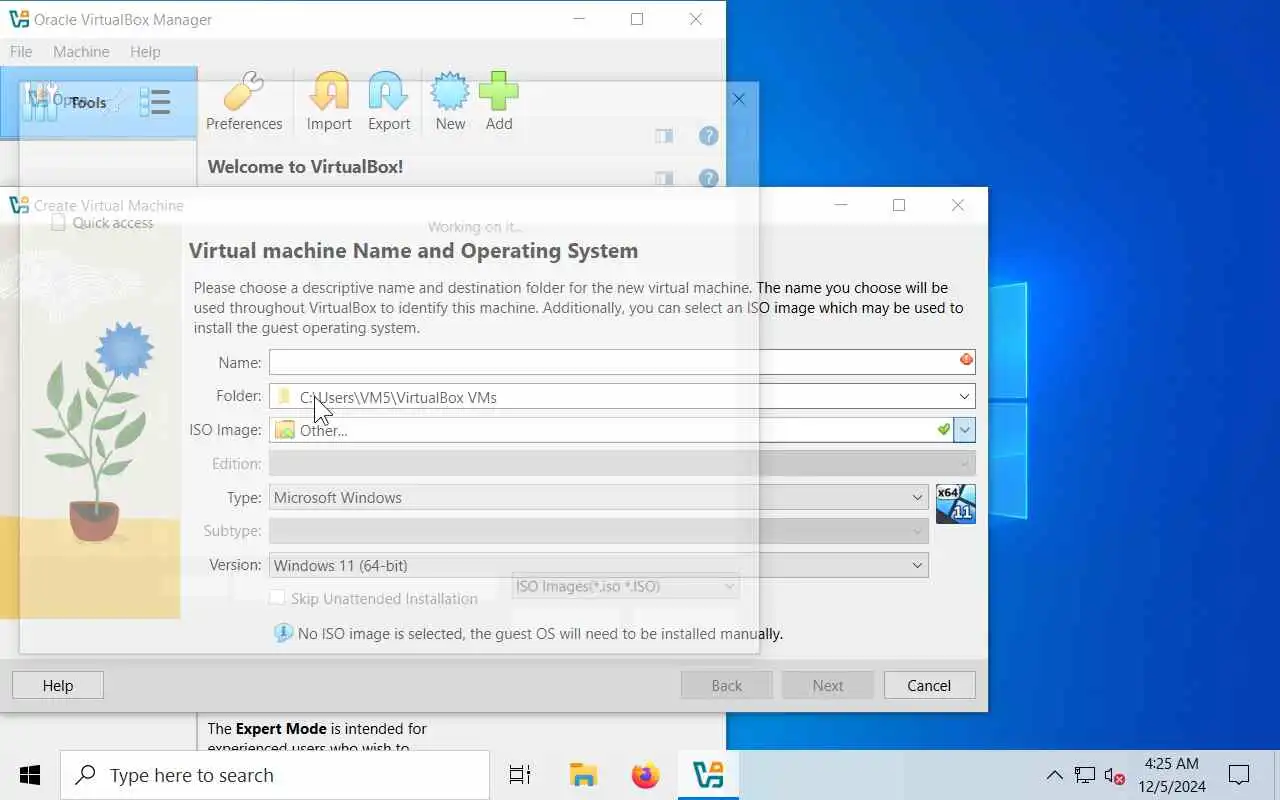Viewport: 1280px width, 800px height.
Task: Click the Oracle VirtualBox Manager title logo
Action: 19,19
